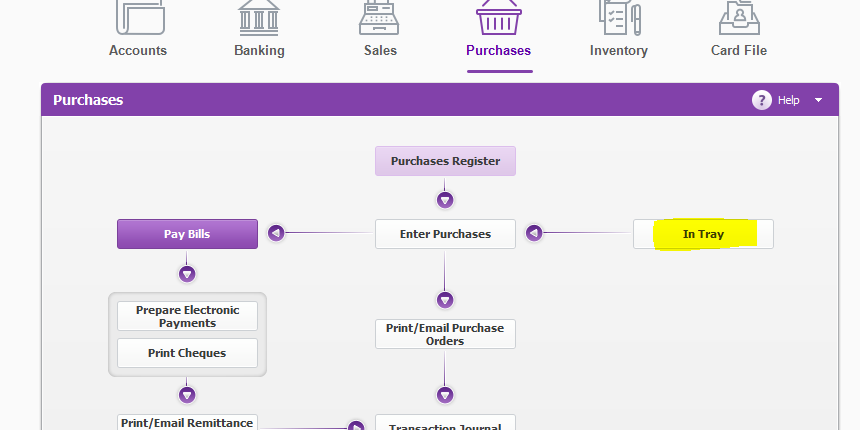Select the Purchases tab label
Screen dimensions: 860x430
click(x=499, y=50)
